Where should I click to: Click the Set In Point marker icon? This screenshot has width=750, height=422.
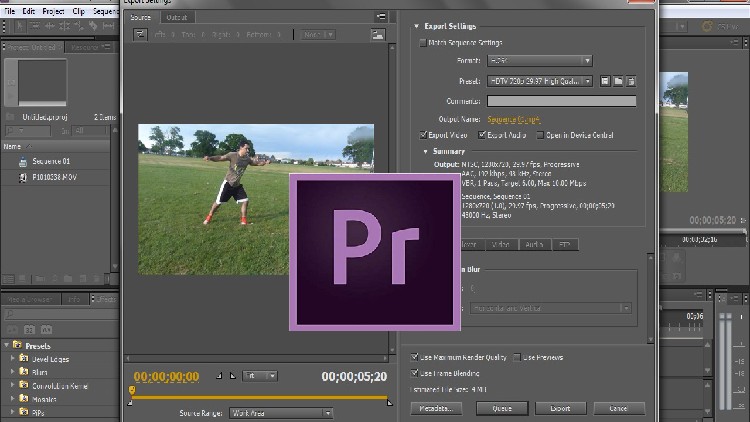[219, 376]
